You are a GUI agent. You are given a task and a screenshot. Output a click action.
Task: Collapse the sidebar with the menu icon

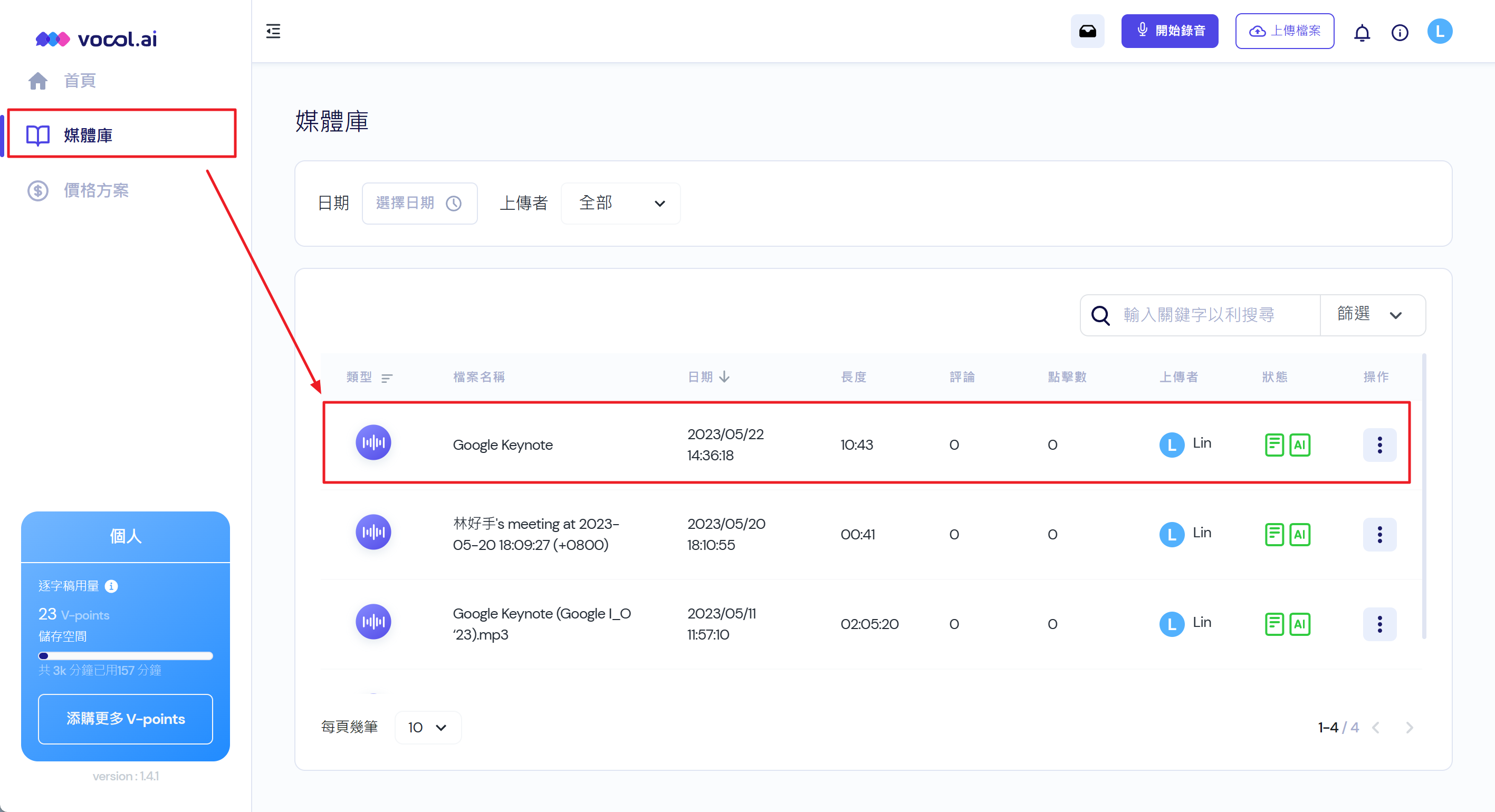[273, 31]
